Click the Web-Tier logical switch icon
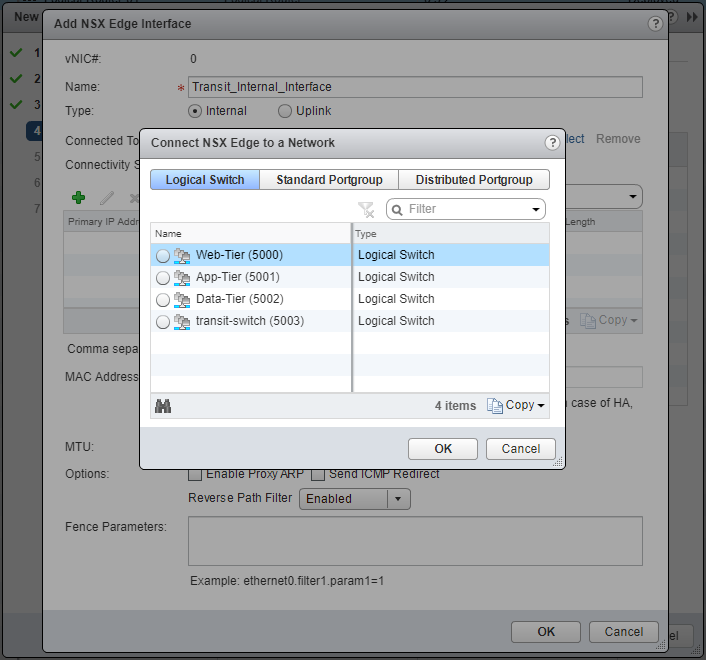This screenshot has width=706, height=660. tap(182, 255)
